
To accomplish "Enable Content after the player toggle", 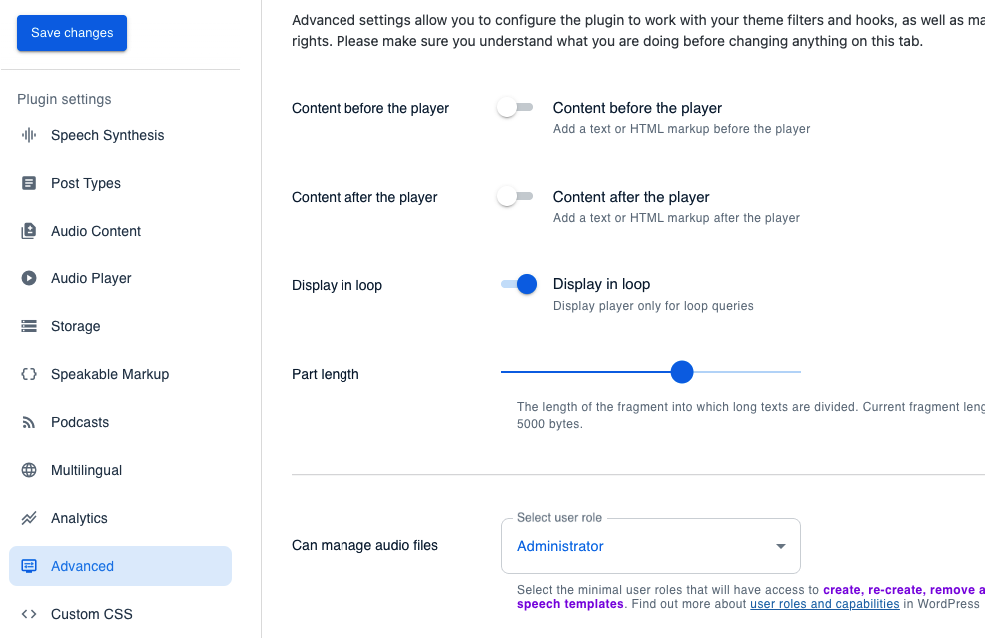I will tap(515, 197).
